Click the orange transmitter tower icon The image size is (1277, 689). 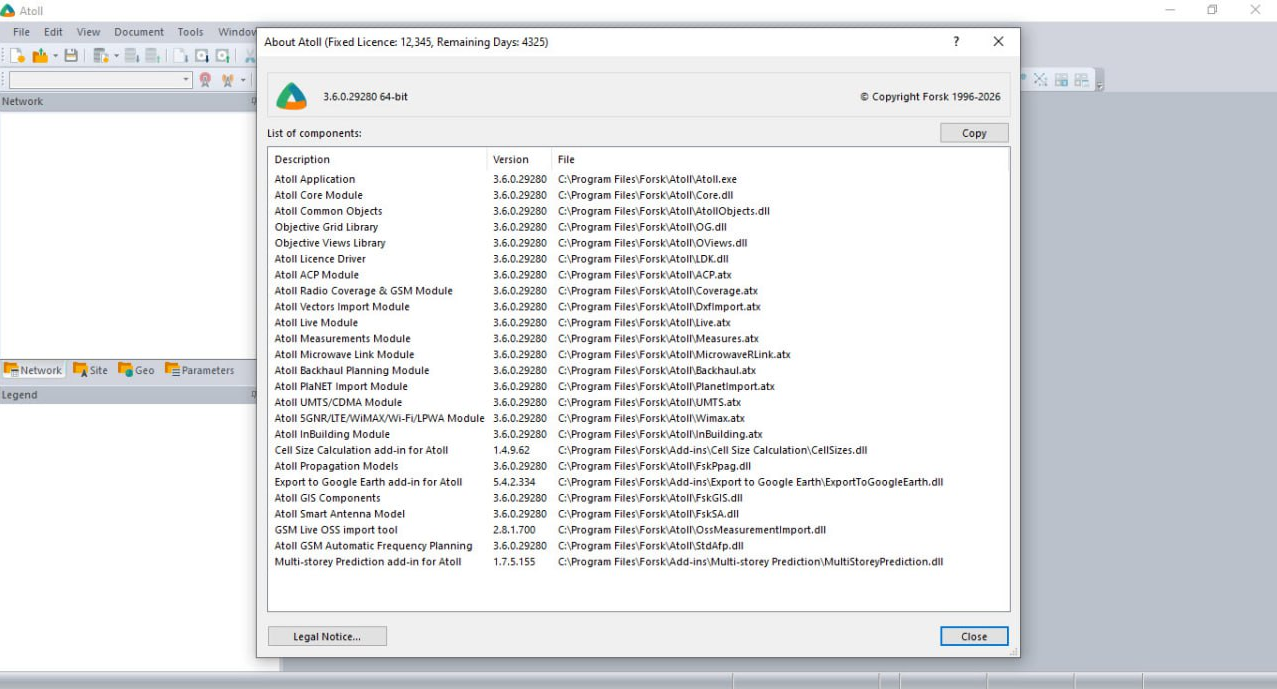[x=228, y=80]
